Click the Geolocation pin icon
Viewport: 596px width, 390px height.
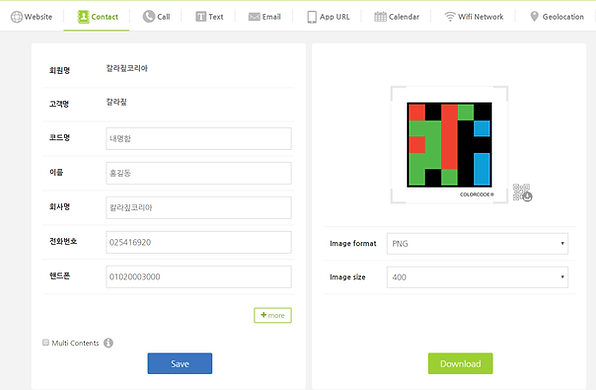click(534, 17)
